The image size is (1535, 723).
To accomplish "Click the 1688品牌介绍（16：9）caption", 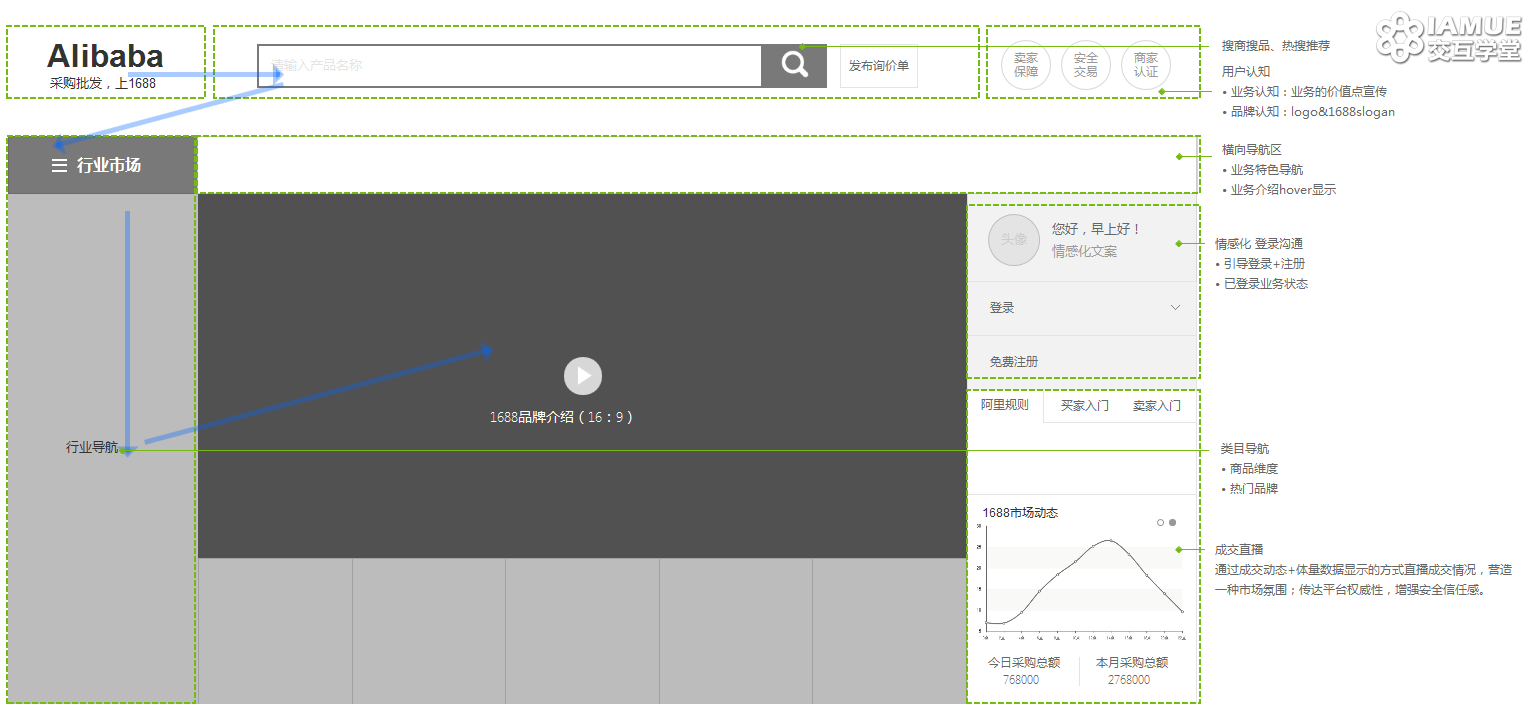I will 561,417.
